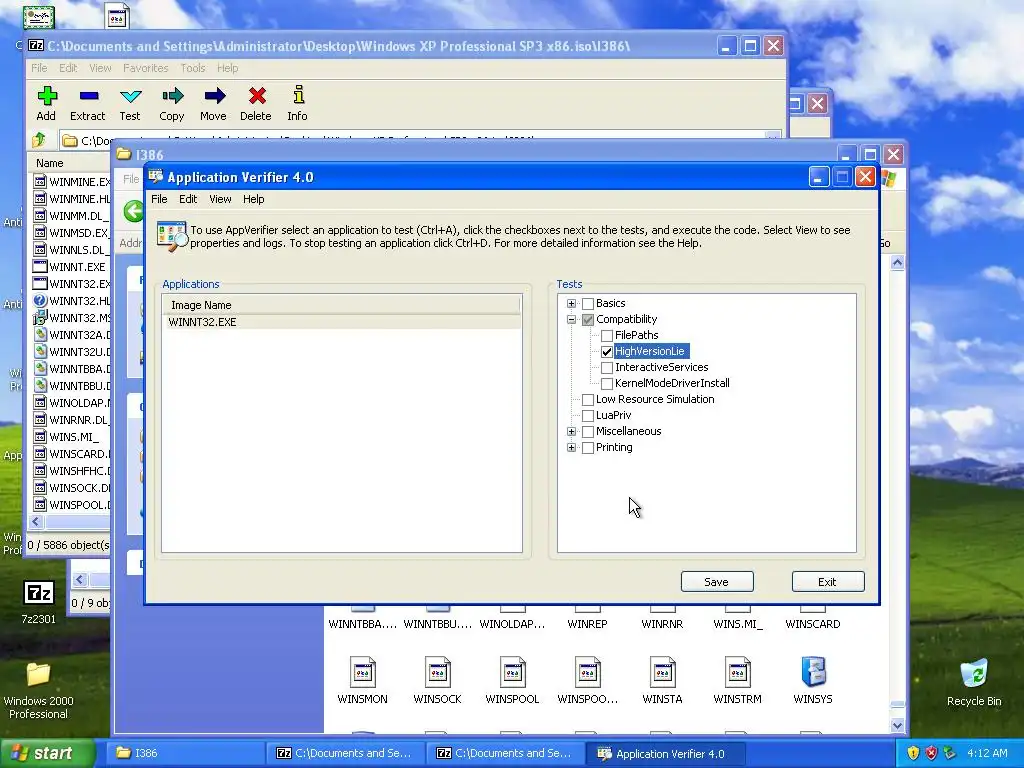1024x768 pixels.
Task: Click the Add icon in 7-Zip toolbar
Action: click(x=47, y=96)
